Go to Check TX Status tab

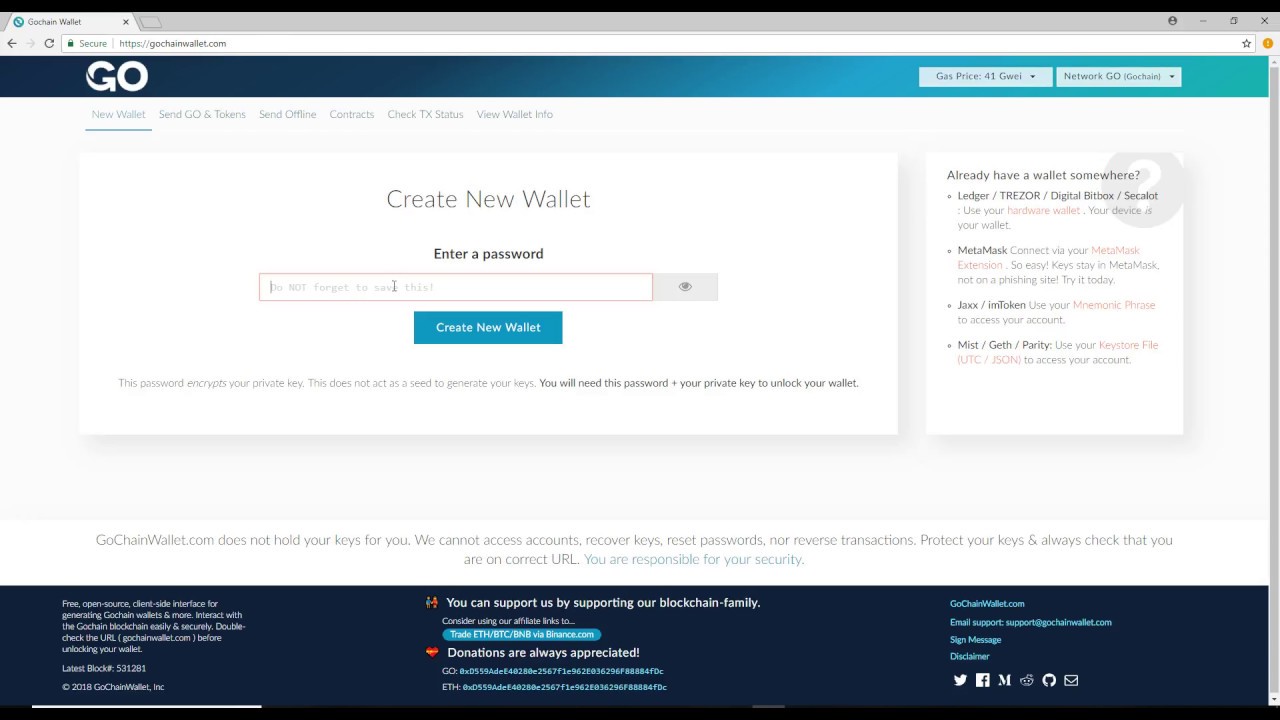425,114
